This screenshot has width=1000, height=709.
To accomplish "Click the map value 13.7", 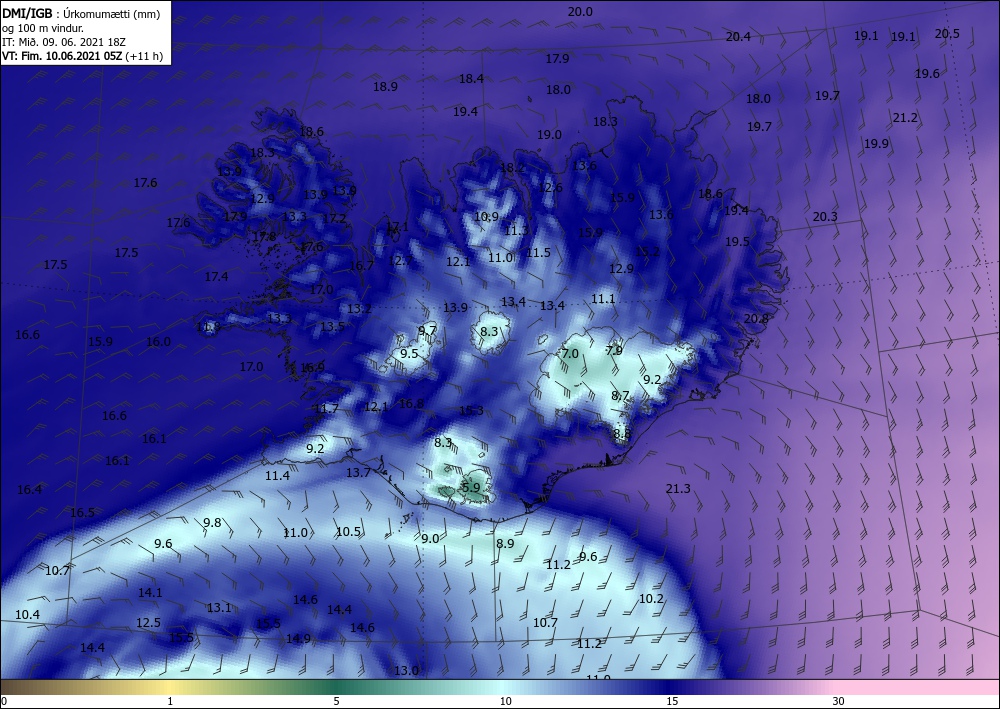I will pyautogui.click(x=358, y=472).
